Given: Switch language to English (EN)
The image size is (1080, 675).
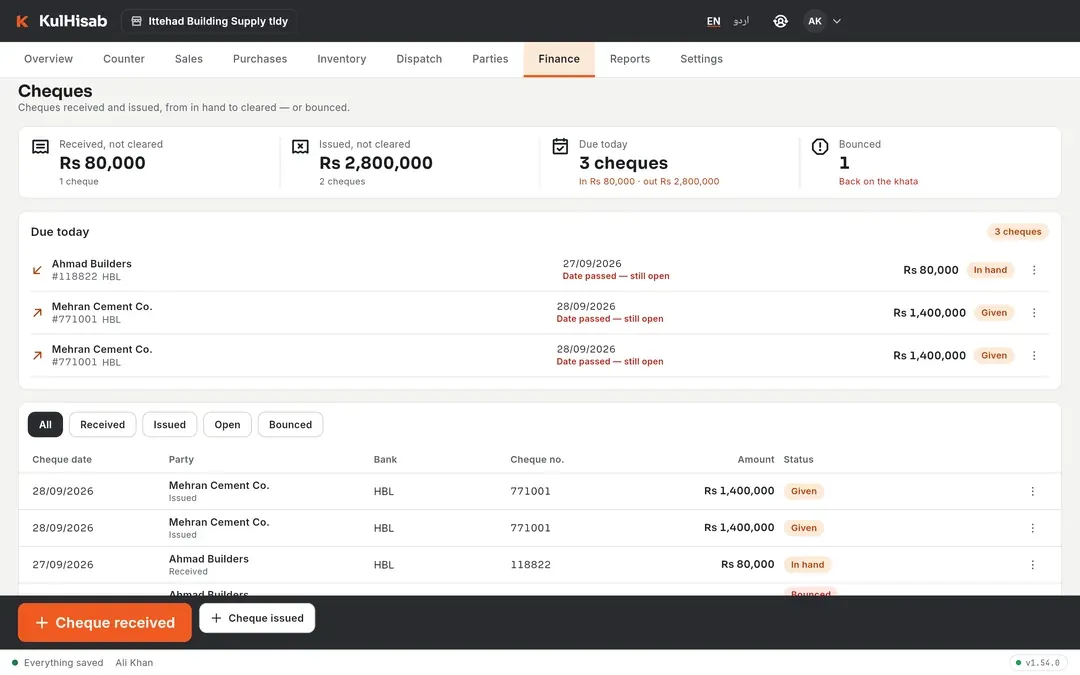Looking at the screenshot, I should (x=714, y=21).
